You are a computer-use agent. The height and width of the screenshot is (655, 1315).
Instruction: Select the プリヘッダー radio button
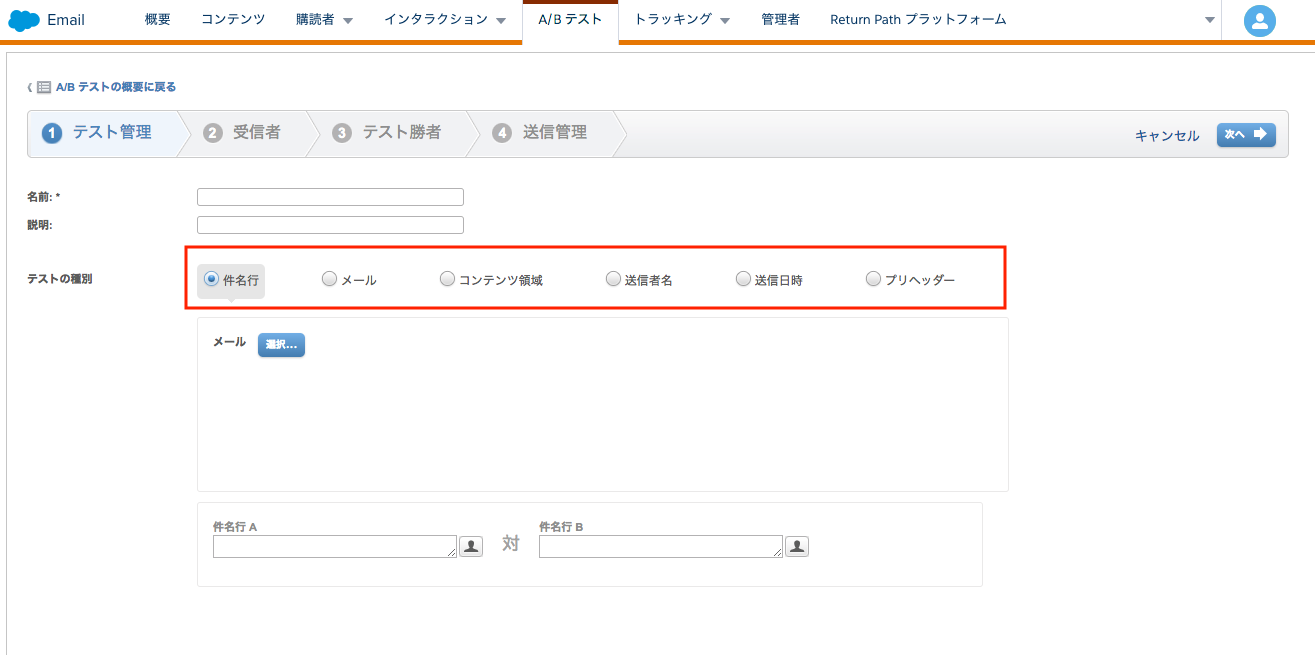point(873,280)
